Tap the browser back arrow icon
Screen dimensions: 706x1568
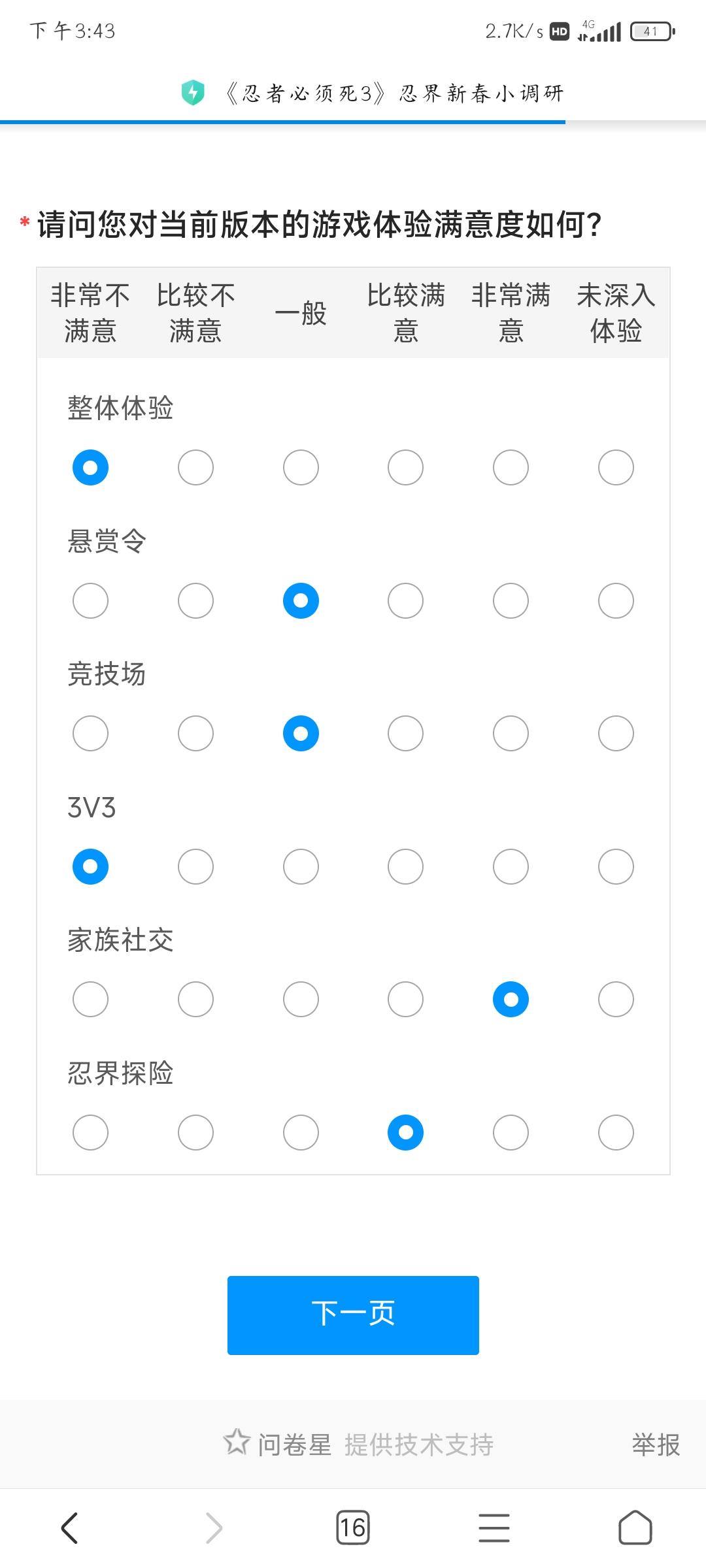click(70, 1528)
